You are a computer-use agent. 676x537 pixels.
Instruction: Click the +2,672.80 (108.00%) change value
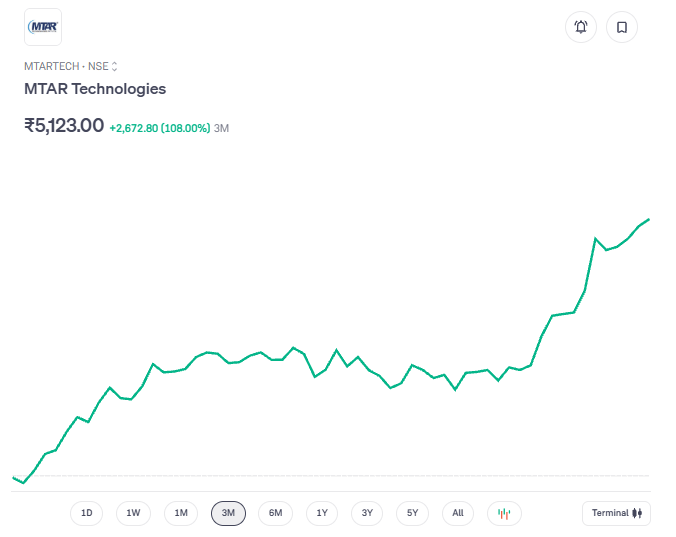[159, 128]
